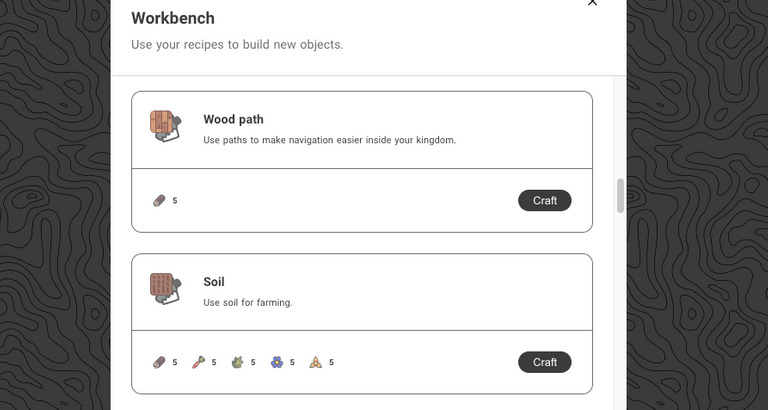Click the quantity 5 beside the blue flower
768x410 pixels.
(x=292, y=362)
